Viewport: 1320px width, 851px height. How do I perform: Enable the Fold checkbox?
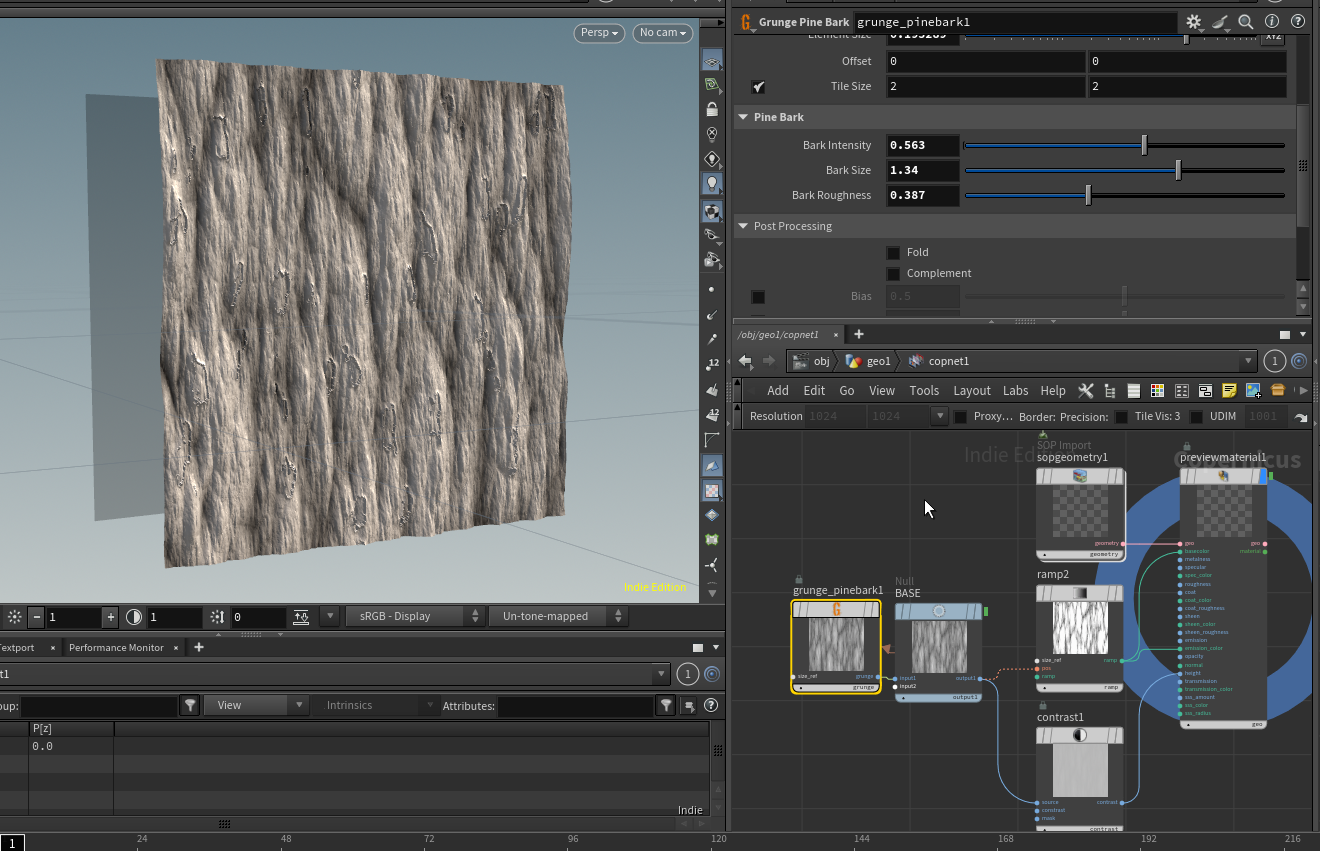tap(893, 252)
